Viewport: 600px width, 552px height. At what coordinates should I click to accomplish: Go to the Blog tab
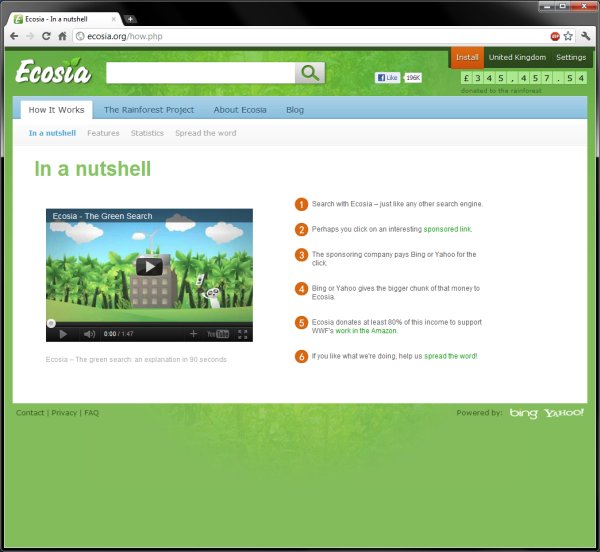(x=295, y=110)
